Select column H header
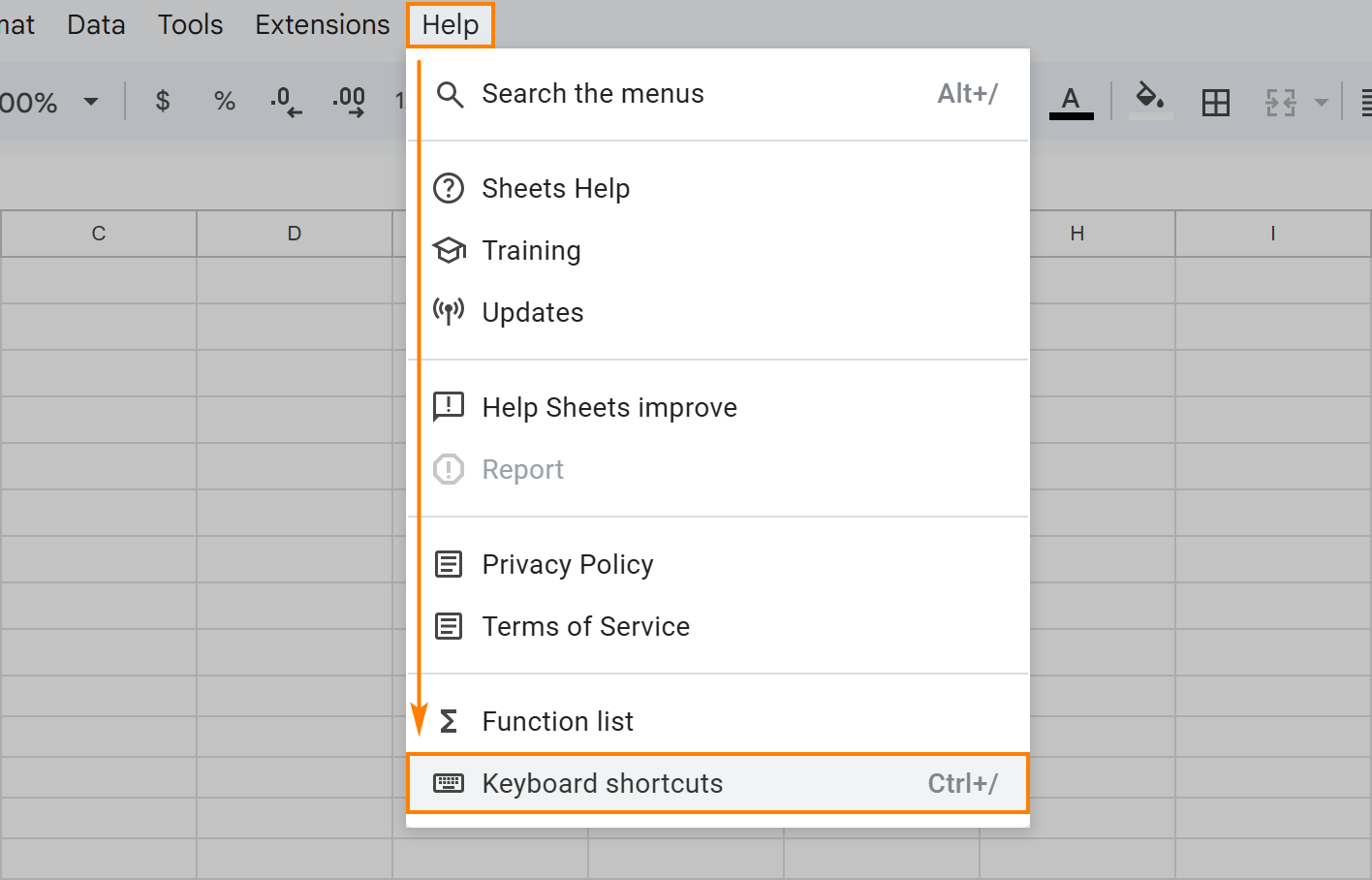The image size is (1372, 880). pos(1077,234)
